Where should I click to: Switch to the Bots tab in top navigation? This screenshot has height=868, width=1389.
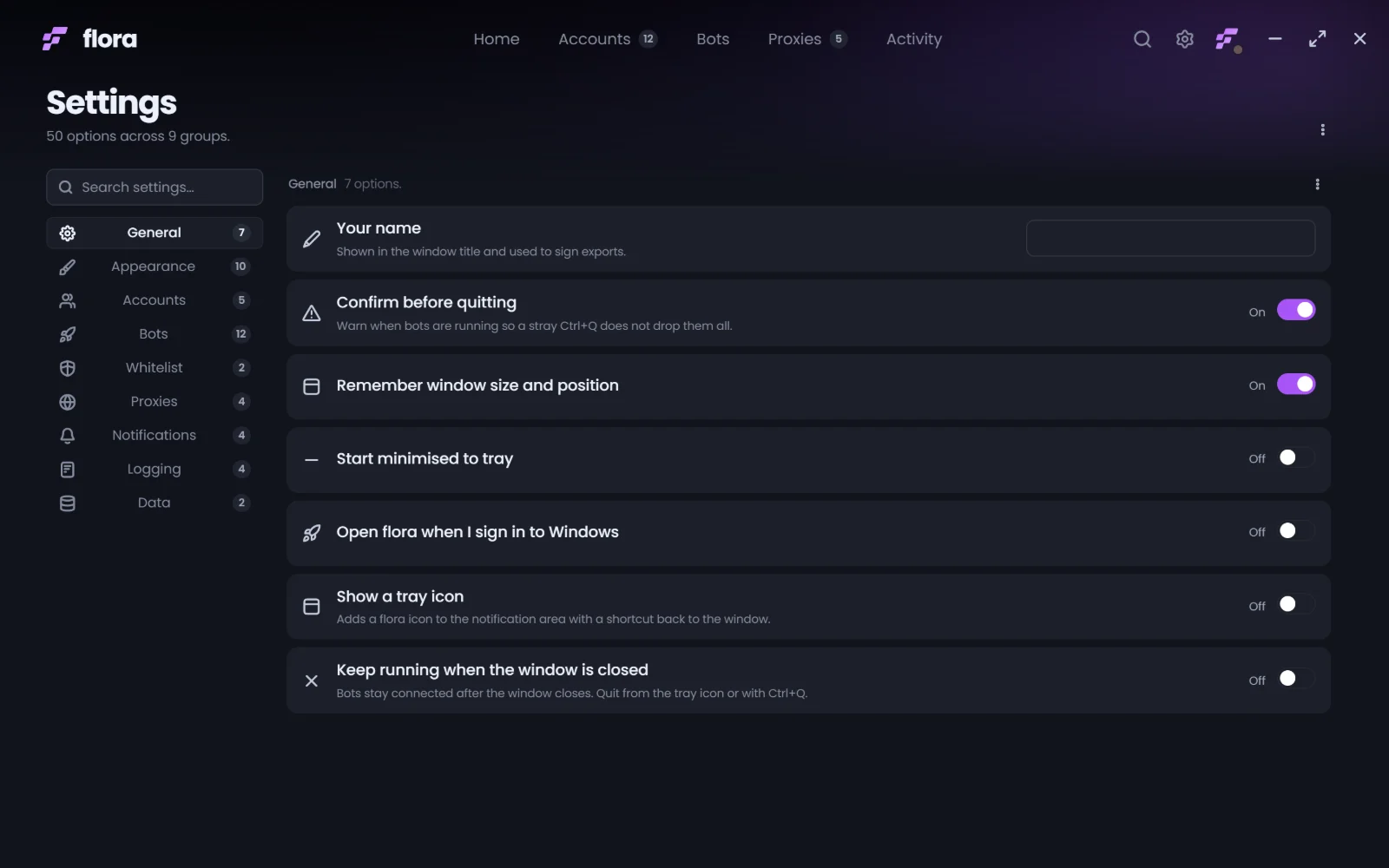713,39
